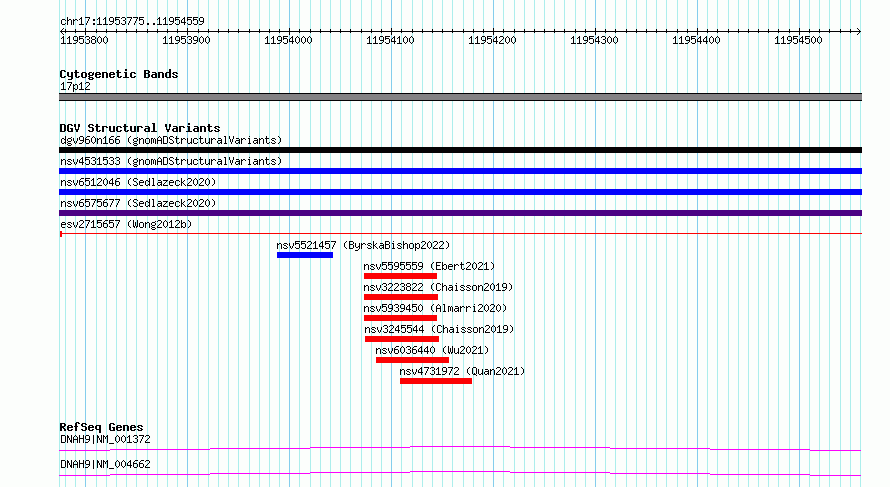
Task: Open nsv5521457 ByrskaBishop2022 label
Action: pos(363,245)
